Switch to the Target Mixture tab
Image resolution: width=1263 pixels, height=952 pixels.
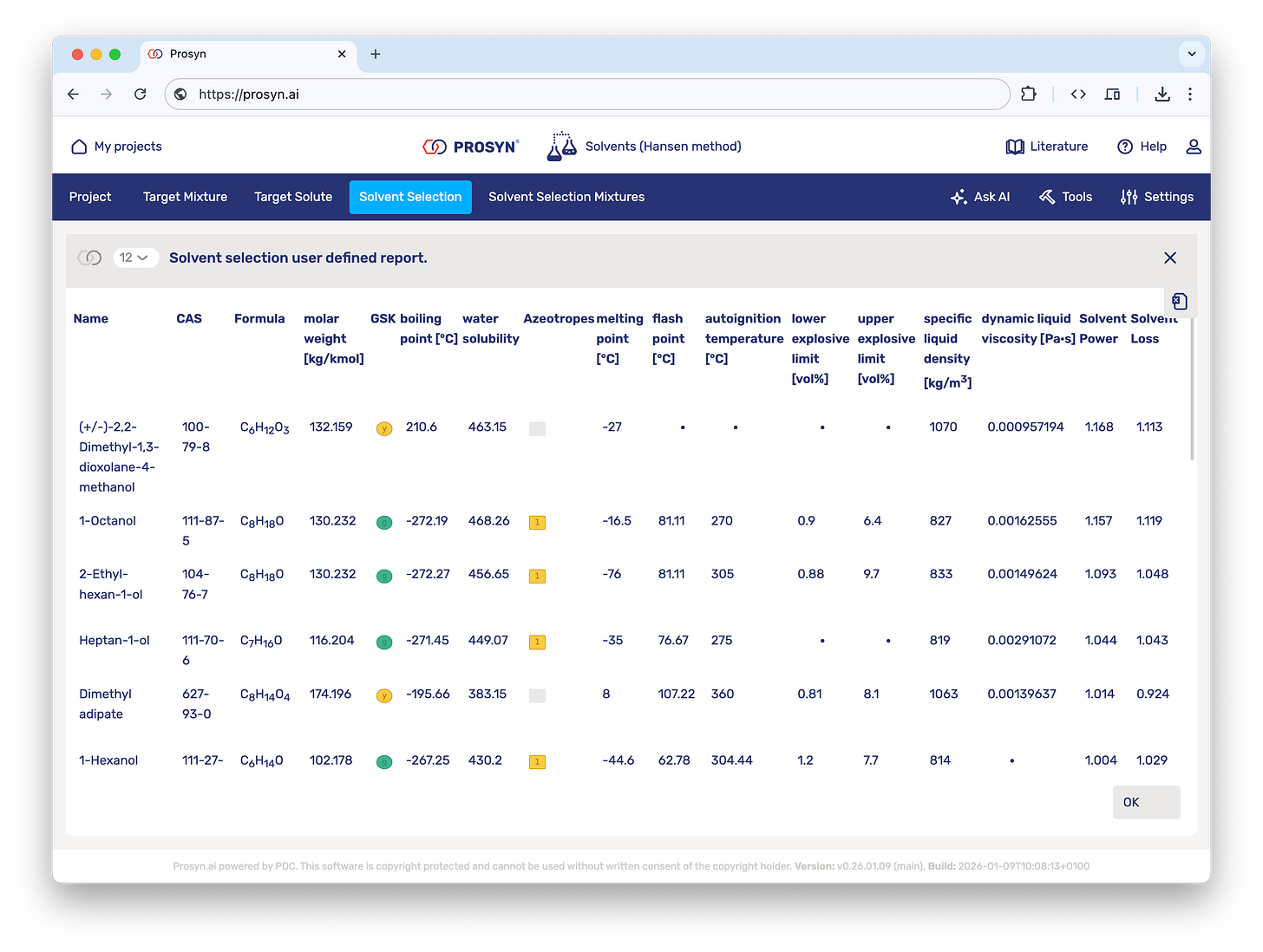[x=185, y=197]
